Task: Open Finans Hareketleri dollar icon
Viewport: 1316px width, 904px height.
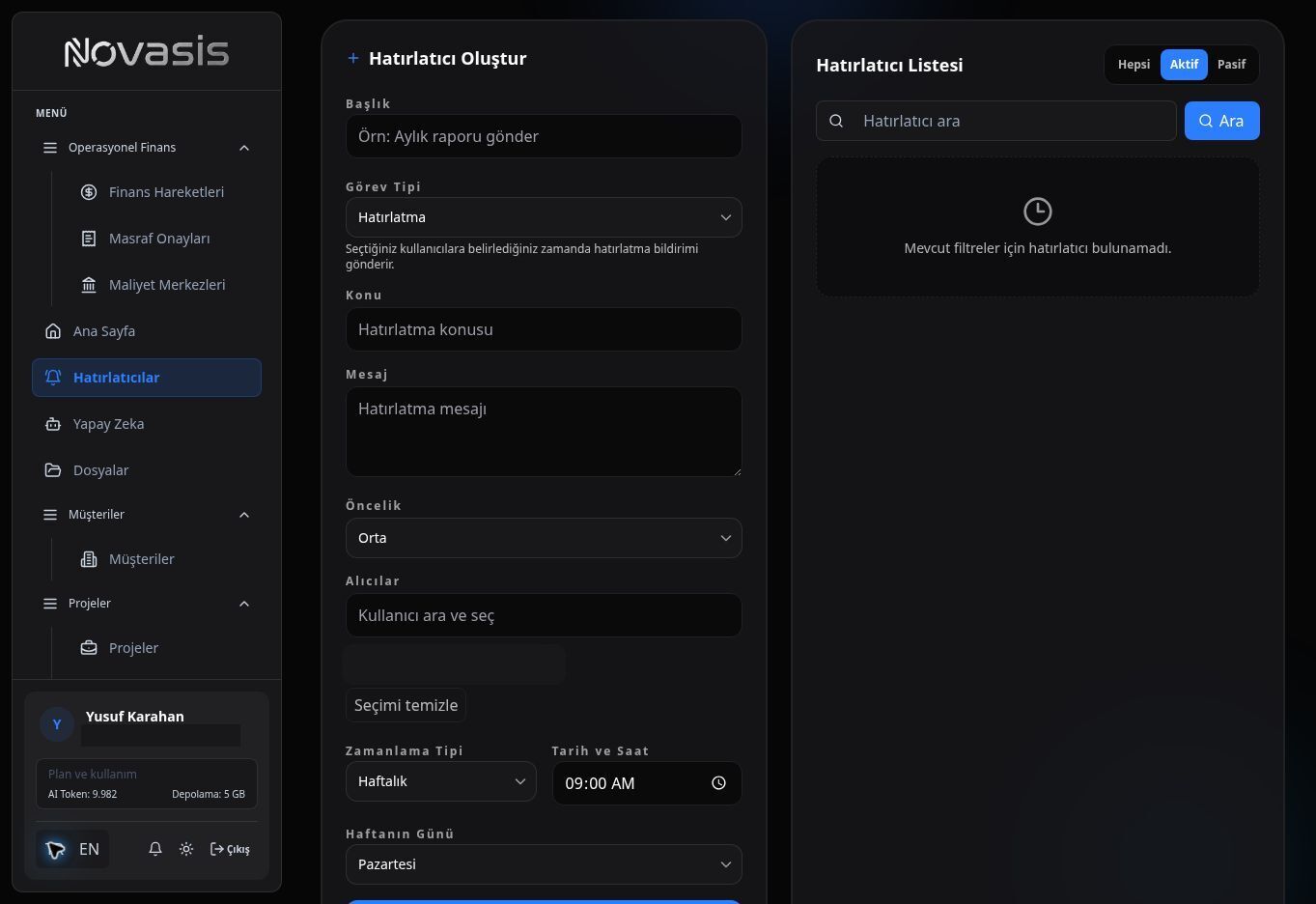Action: coord(89,192)
